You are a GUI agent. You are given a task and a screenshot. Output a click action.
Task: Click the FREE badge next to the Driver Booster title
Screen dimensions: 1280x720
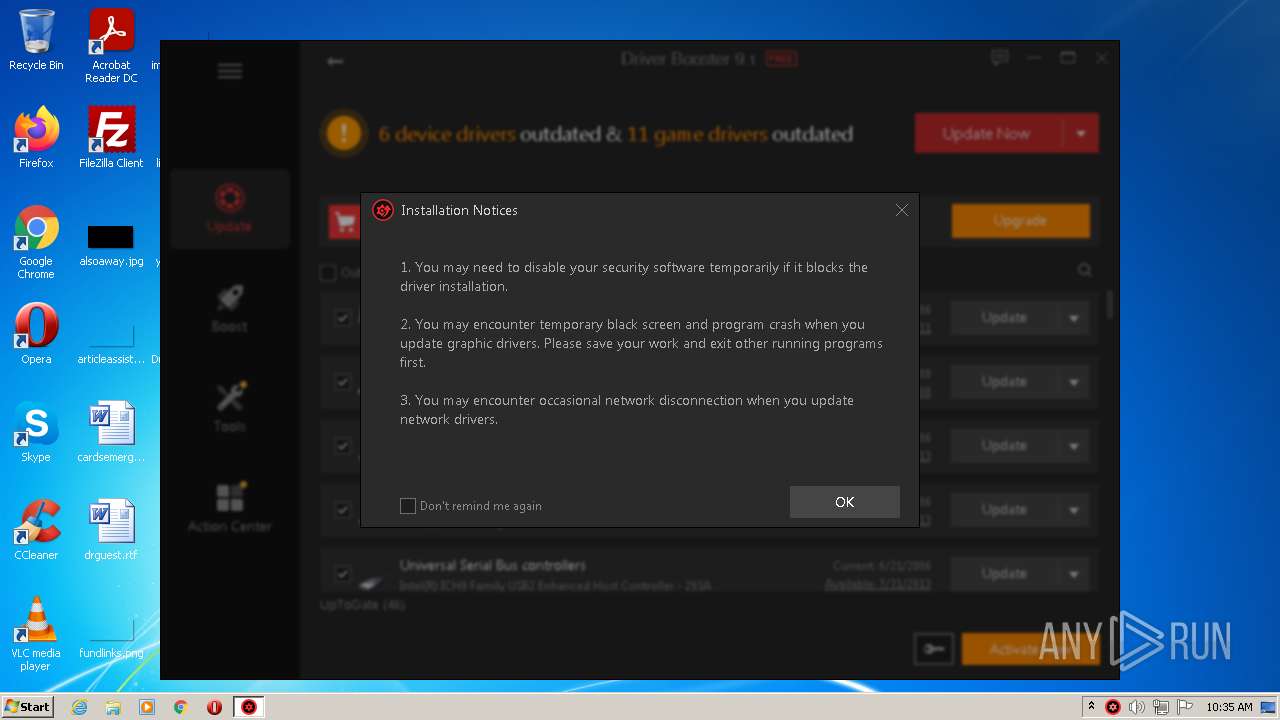(781, 59)
